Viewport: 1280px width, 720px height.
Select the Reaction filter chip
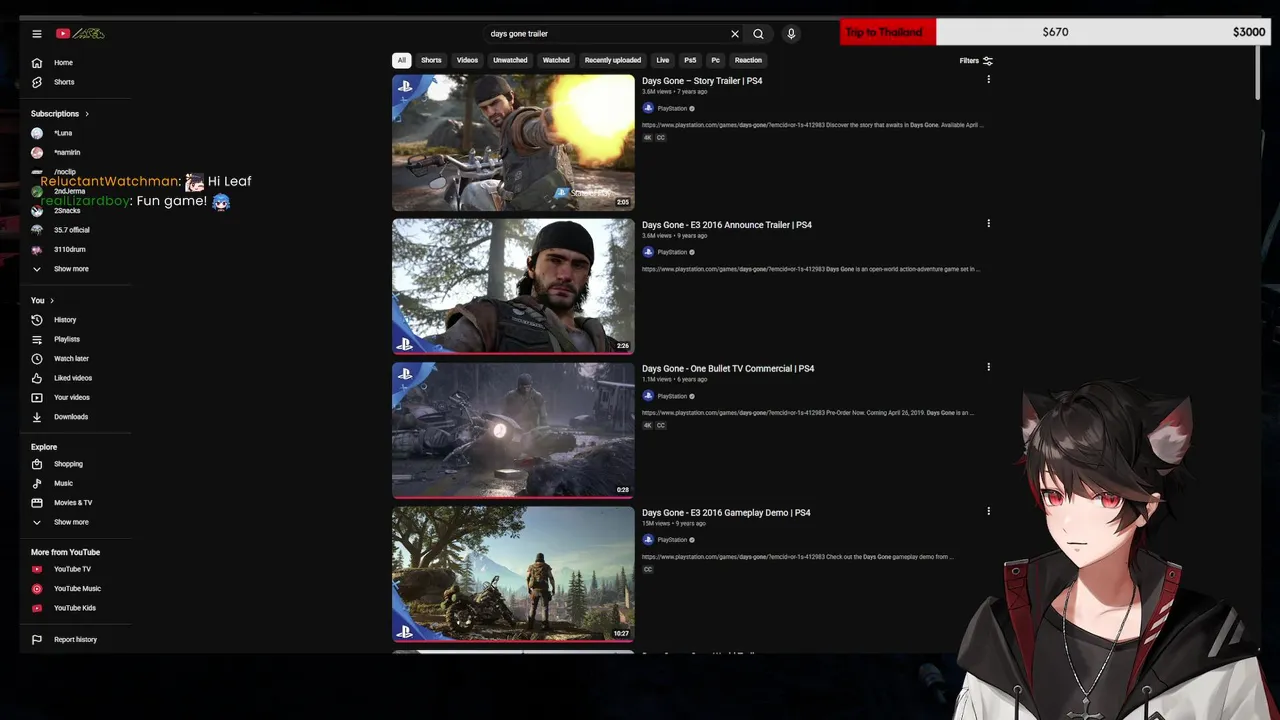748,60
